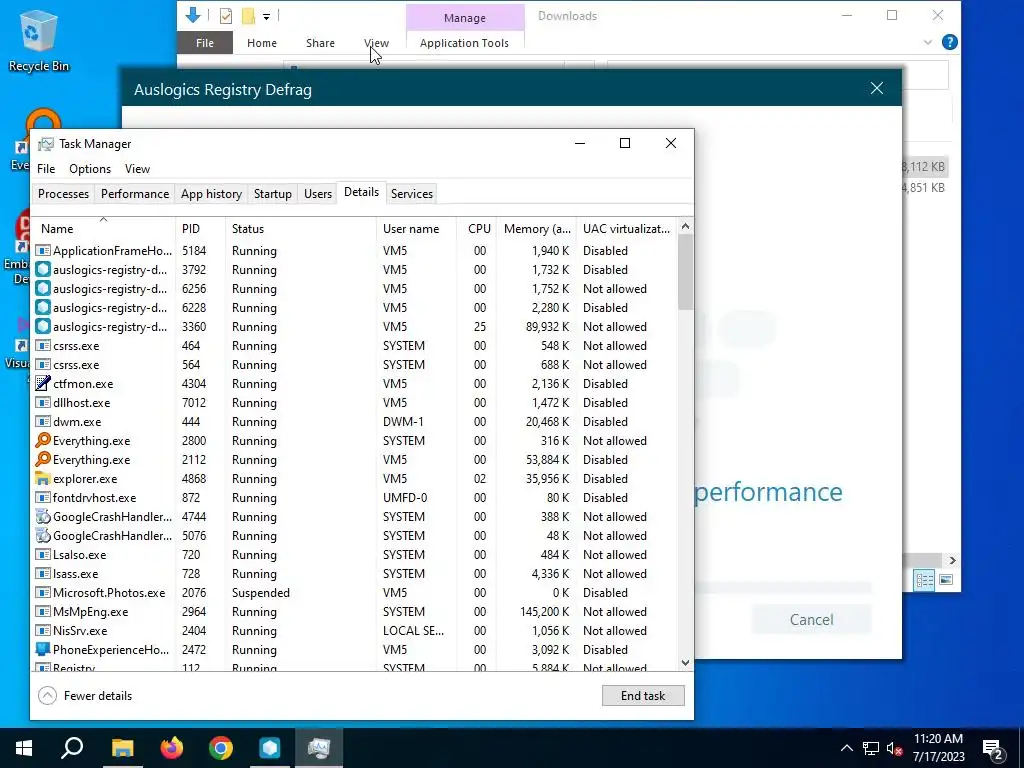Switch to Auslogics Registry Defrag taskbar icon

coord(270,748)
